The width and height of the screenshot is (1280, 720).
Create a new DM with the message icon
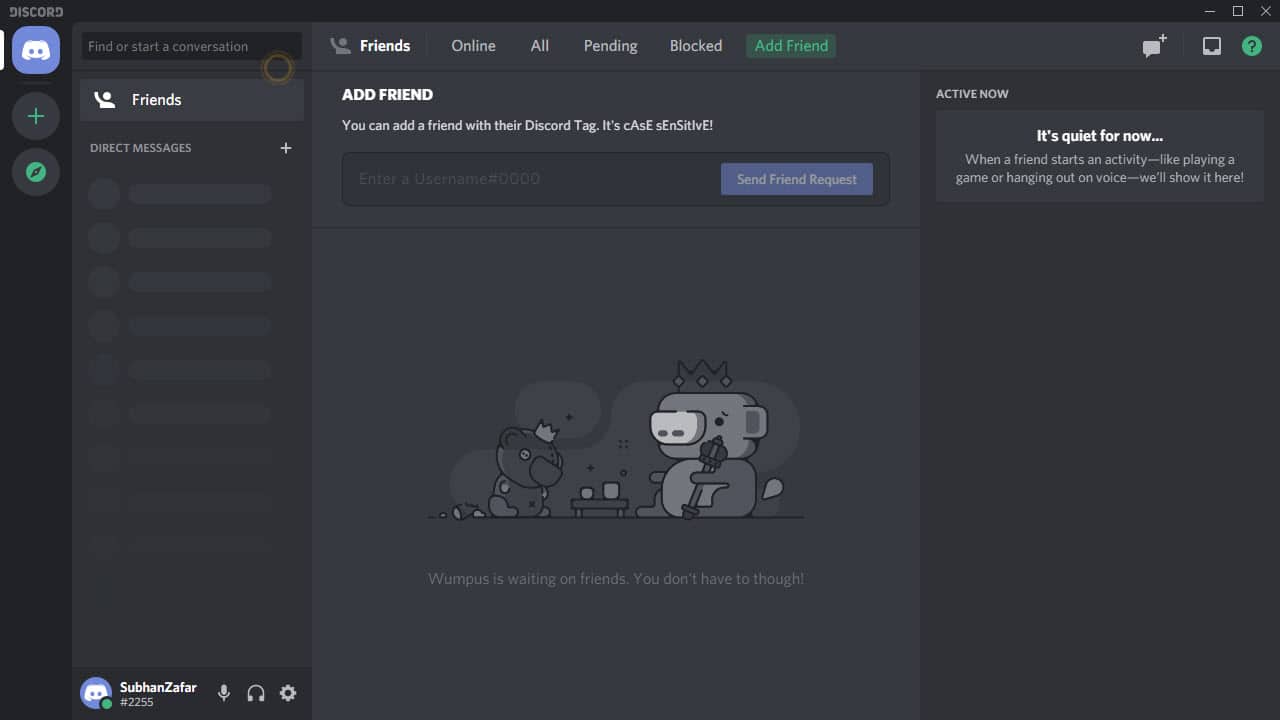(x=1153, y=45)
